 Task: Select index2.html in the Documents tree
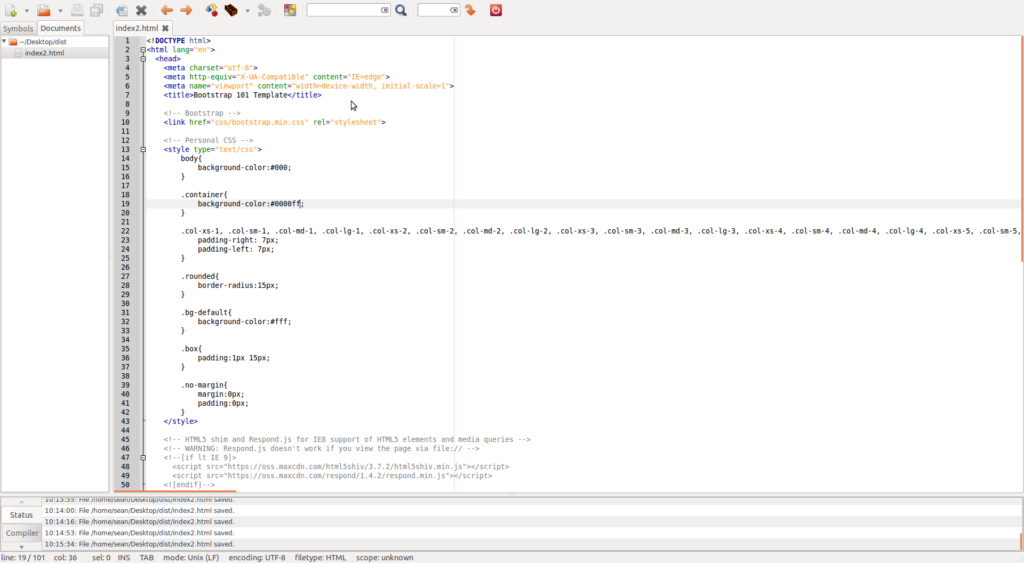click(44, 53)
